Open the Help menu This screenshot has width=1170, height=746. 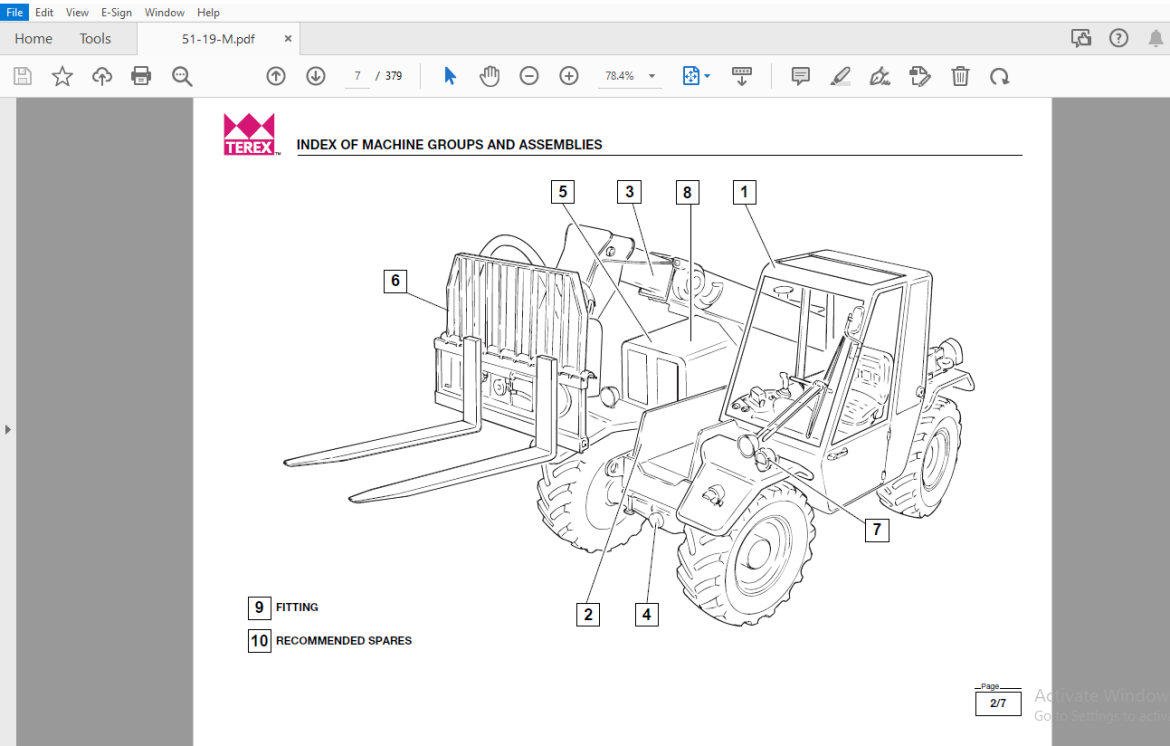pos(208,12)
